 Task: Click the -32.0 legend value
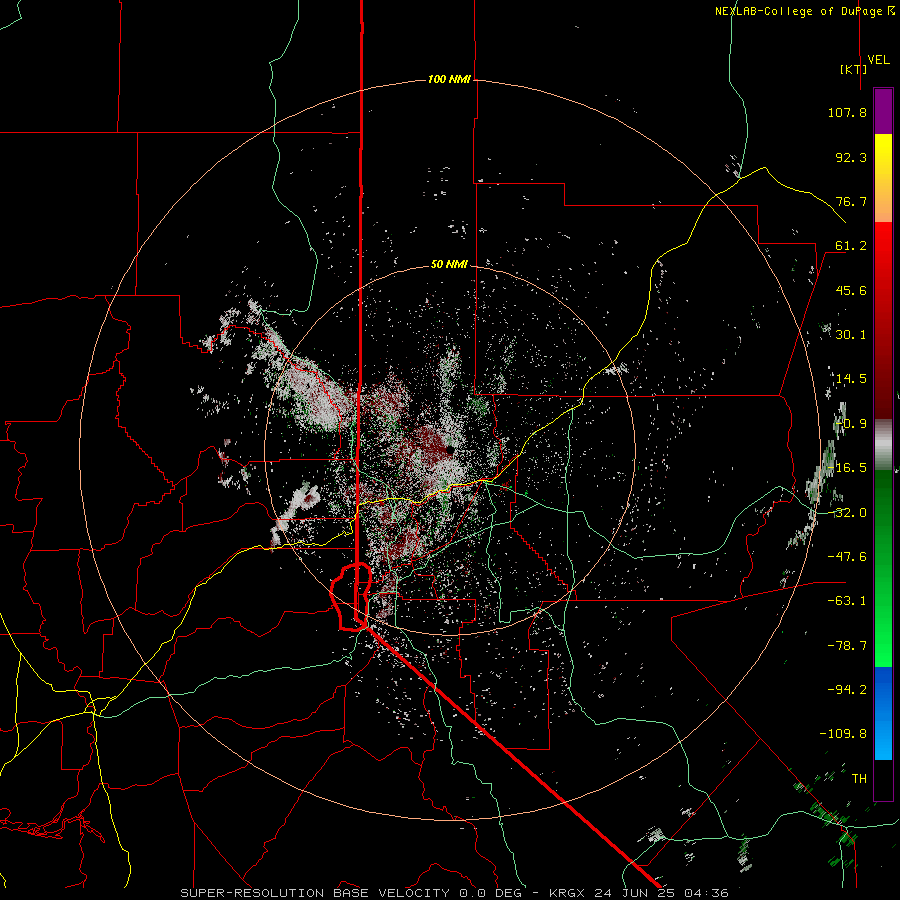click(847, 513)
